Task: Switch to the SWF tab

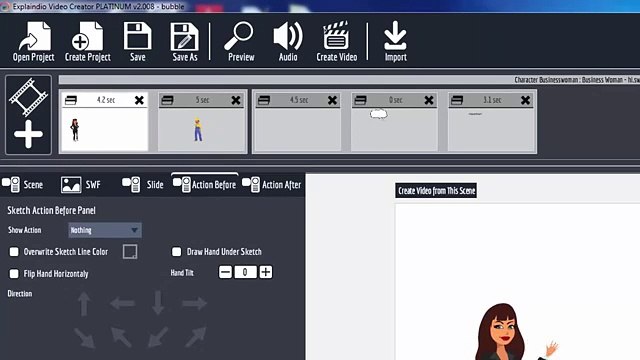Action: pos(80,184)
